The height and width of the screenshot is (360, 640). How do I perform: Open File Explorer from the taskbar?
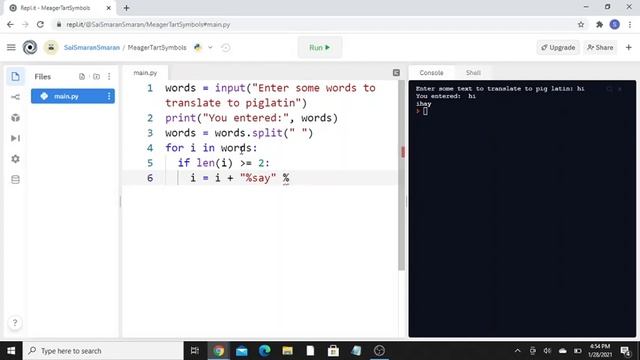287,351
